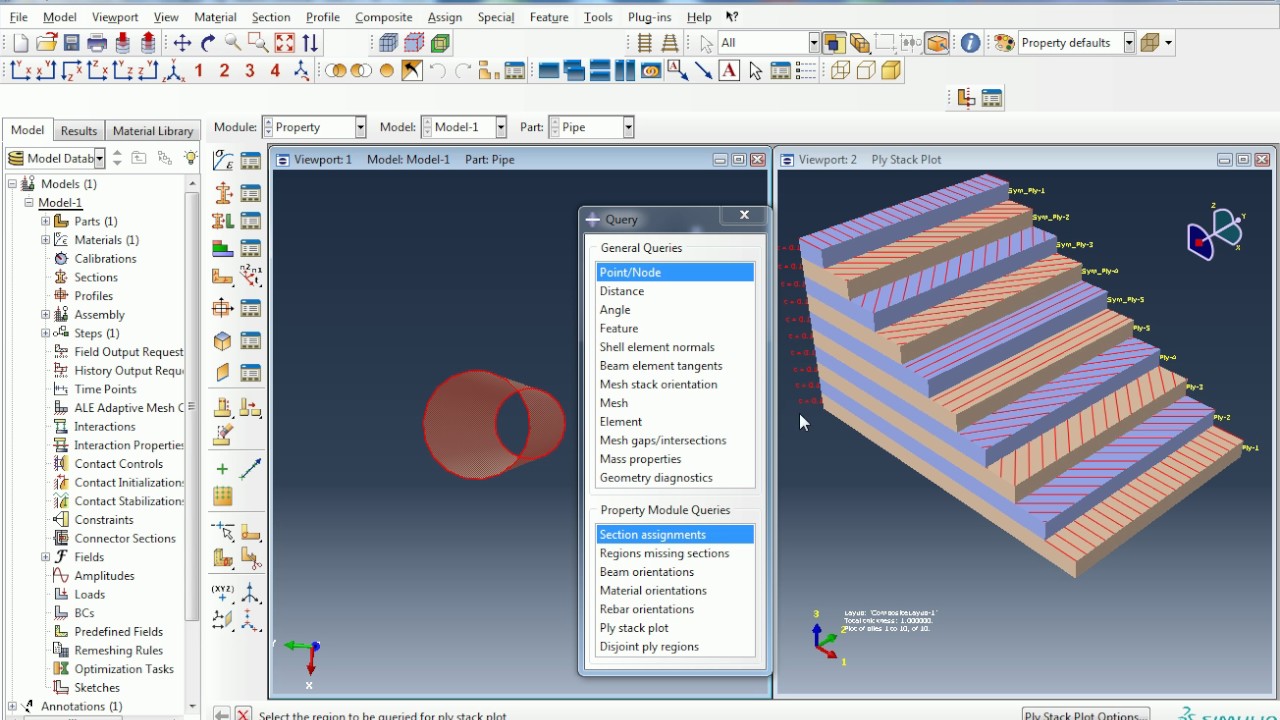Apply custom view 3
This screenshot has width=1280, height=720.
pos(250,71)
